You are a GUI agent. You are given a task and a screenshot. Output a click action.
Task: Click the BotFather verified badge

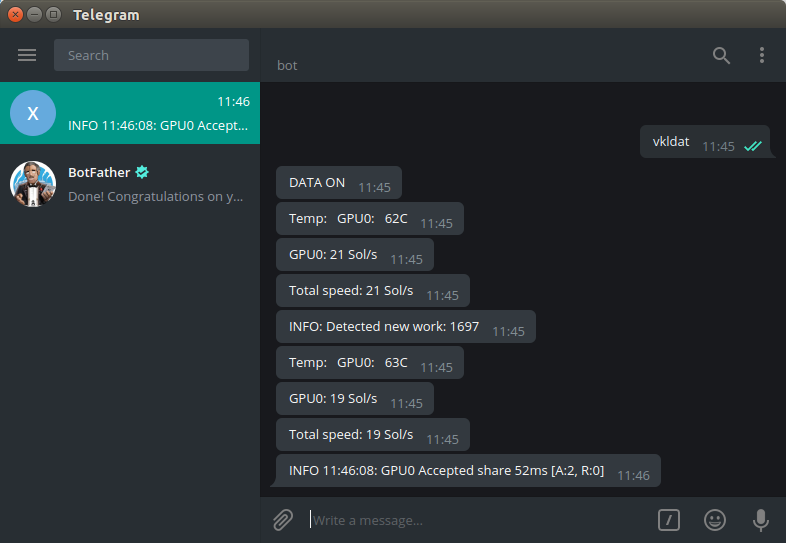142,172
